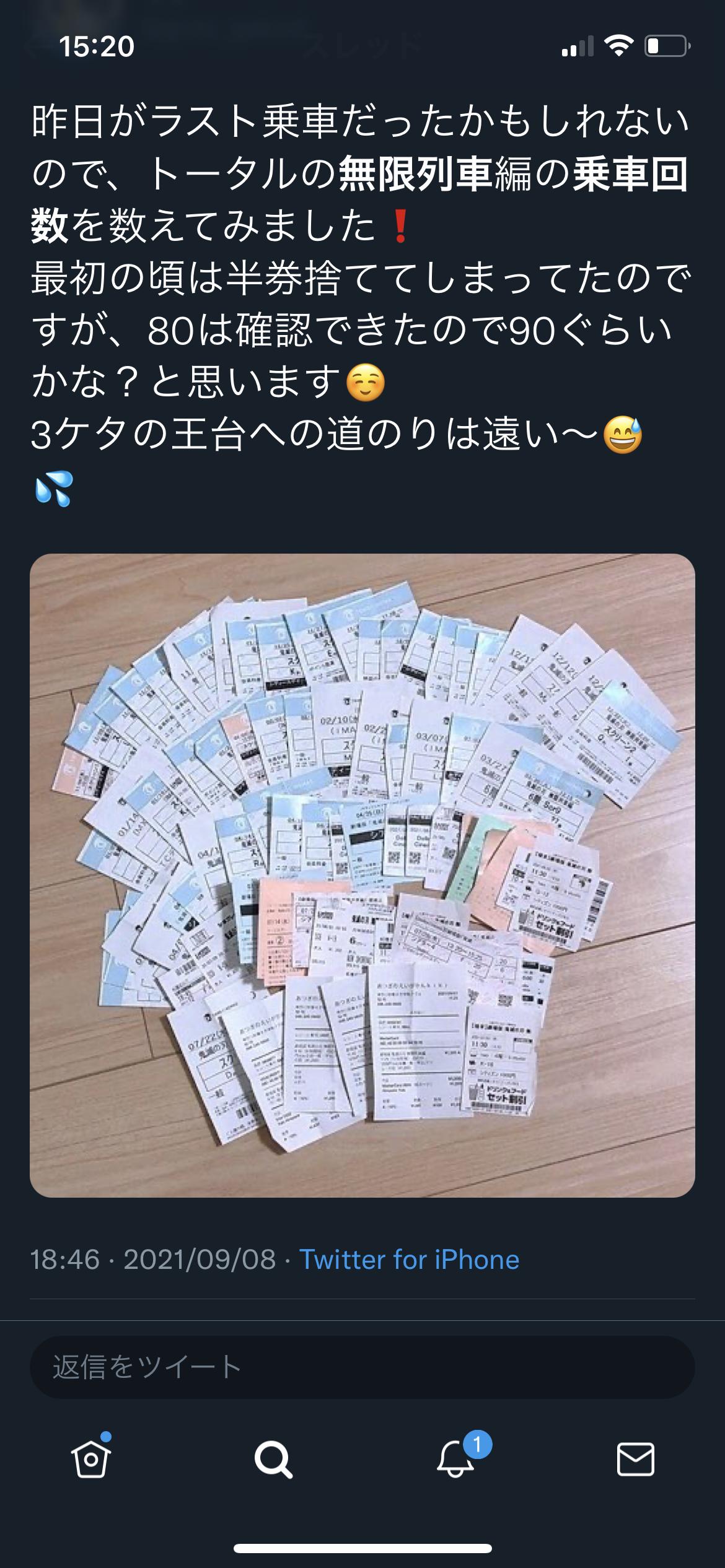Open the Twitter for iPhone source link
This screenshot has height=1568, width=725.
(x=409, y=1260)
